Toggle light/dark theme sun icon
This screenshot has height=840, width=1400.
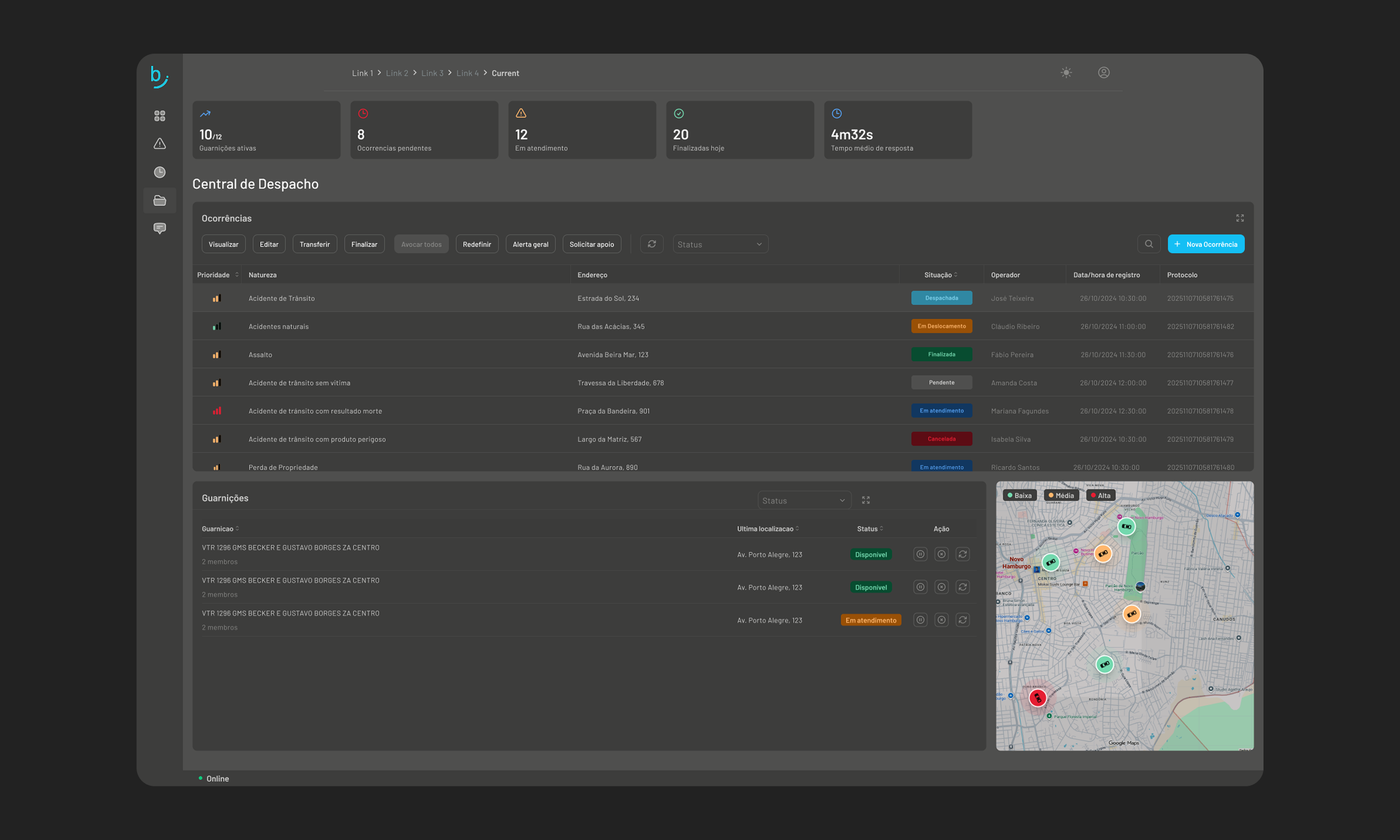[x=1066, y=73]
